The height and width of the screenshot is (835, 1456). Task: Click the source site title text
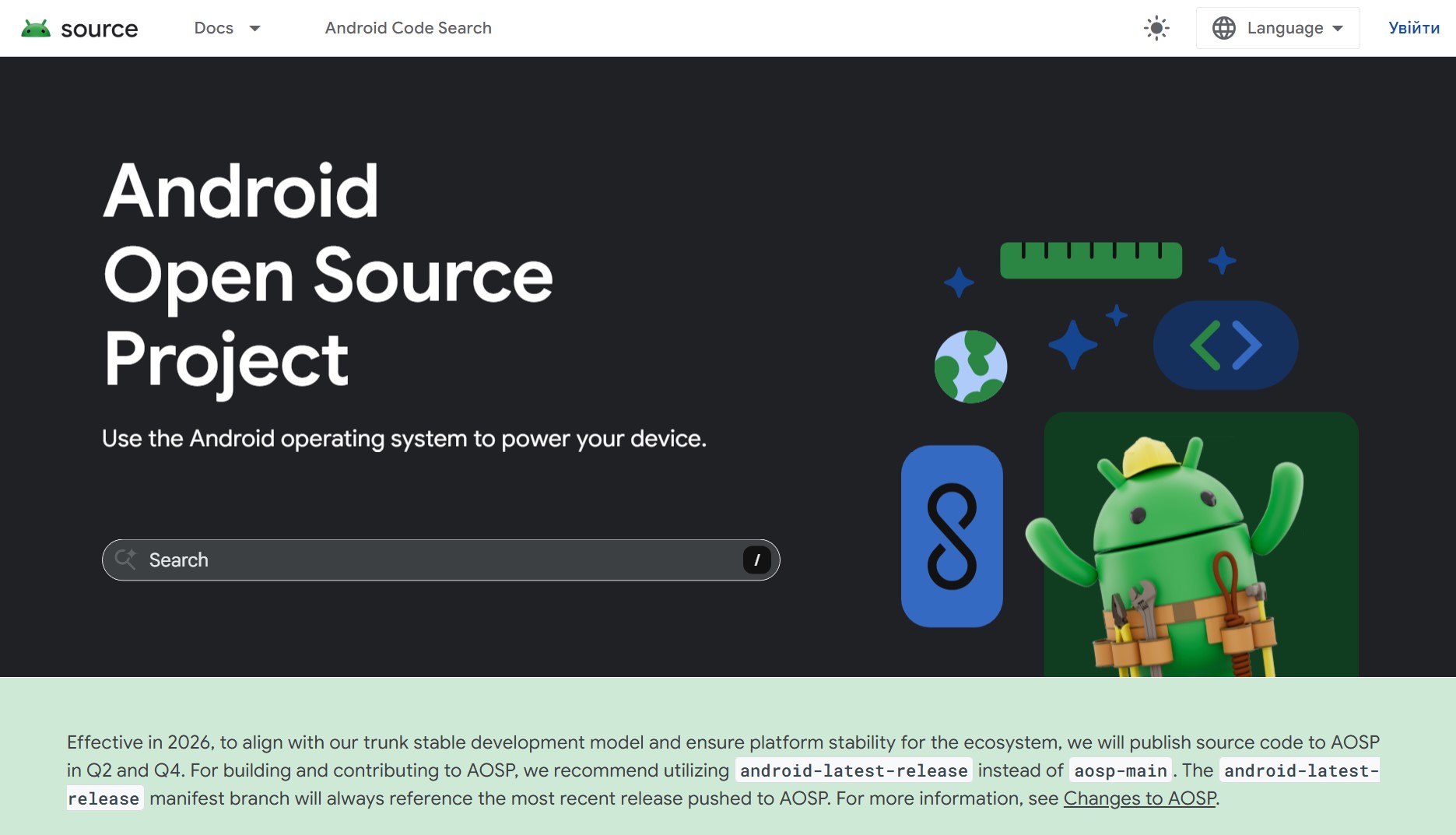pyautogui.click(x=99, y=30)
